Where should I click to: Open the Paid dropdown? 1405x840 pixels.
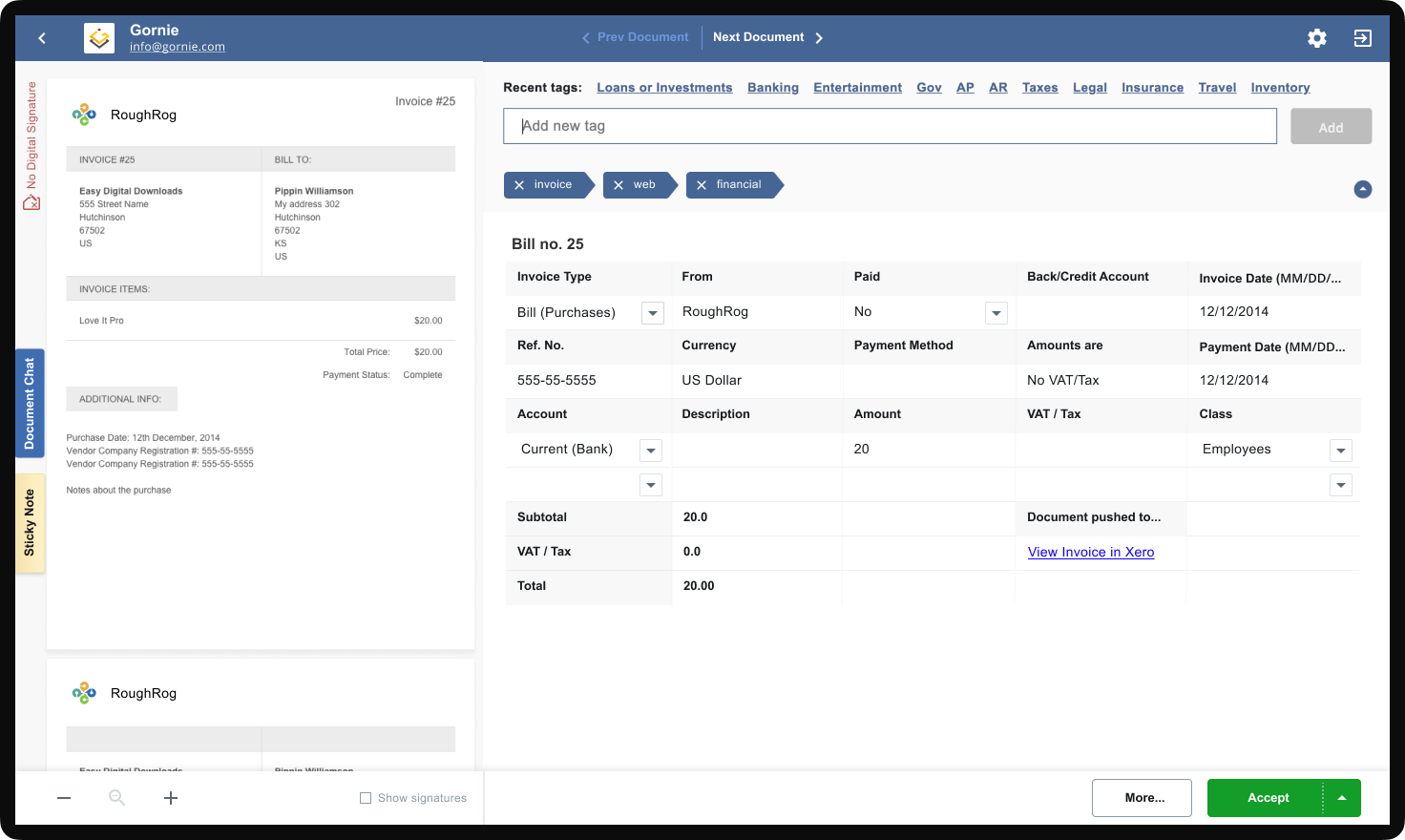click(x=996, y=312)
